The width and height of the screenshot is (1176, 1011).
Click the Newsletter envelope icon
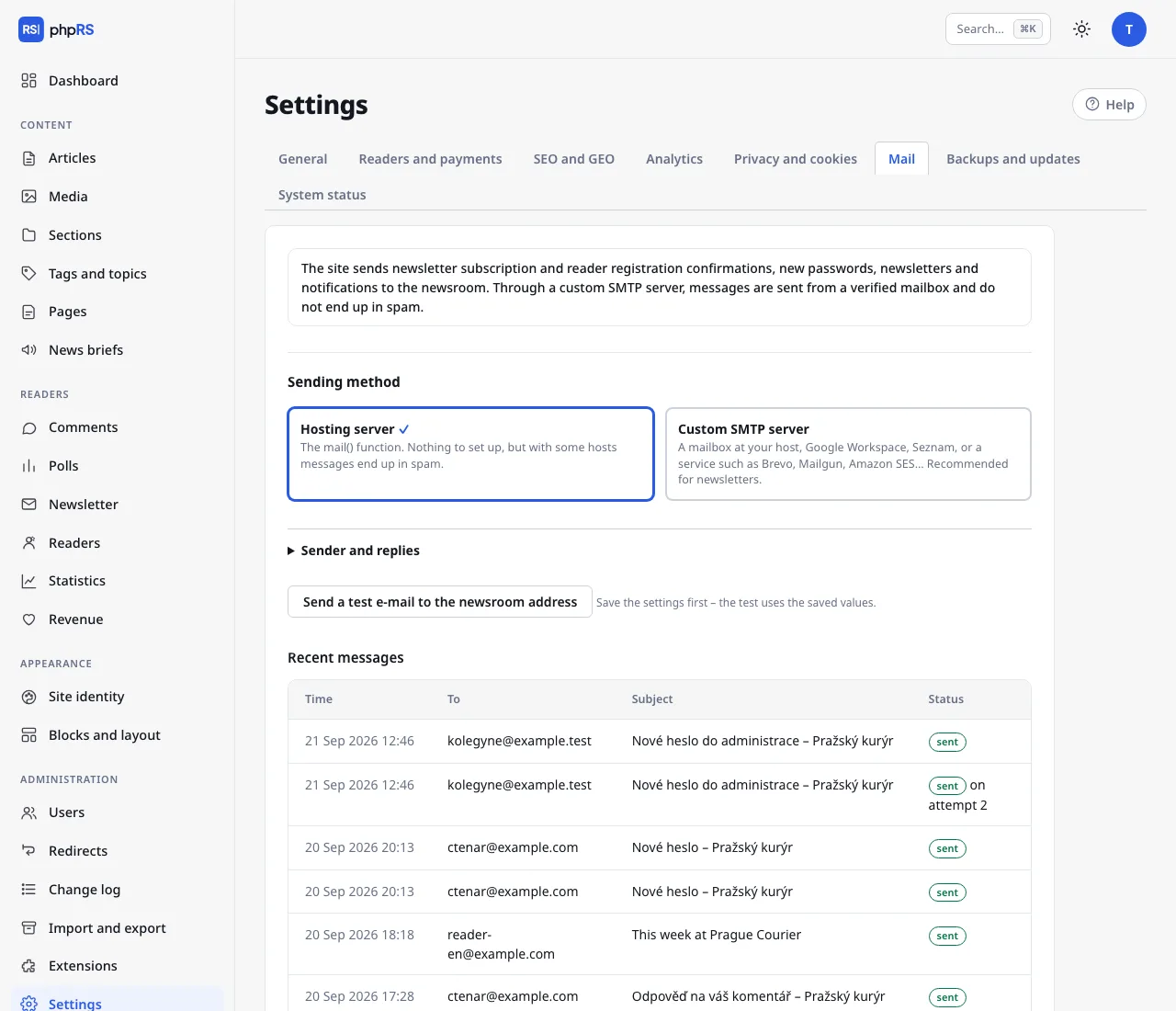29,505
